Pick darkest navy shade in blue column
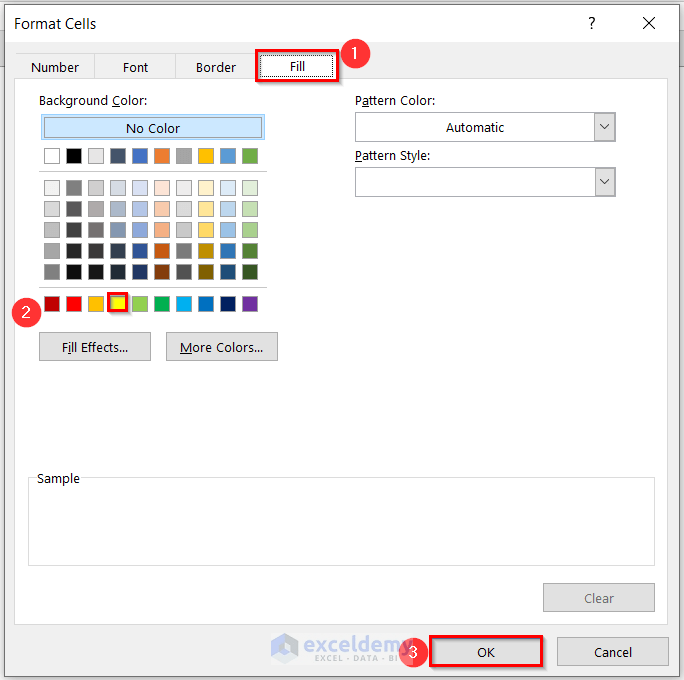The height and width of the screenshot is (680, 684). pos(140,272)
